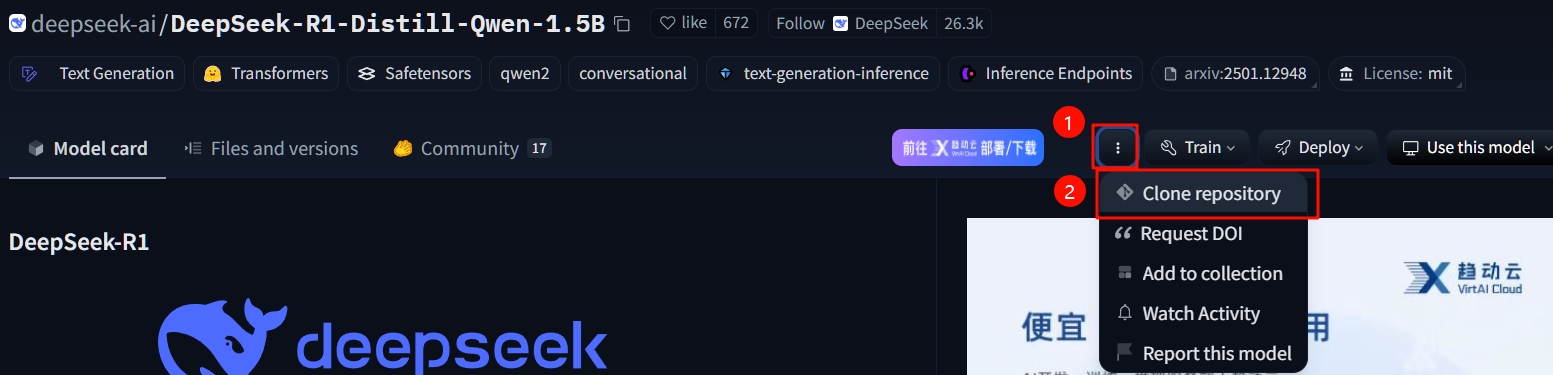This screenshot has height=375, width=1553.
Task: Choose Add to collection from the menu
Action: click(1203, 274)
